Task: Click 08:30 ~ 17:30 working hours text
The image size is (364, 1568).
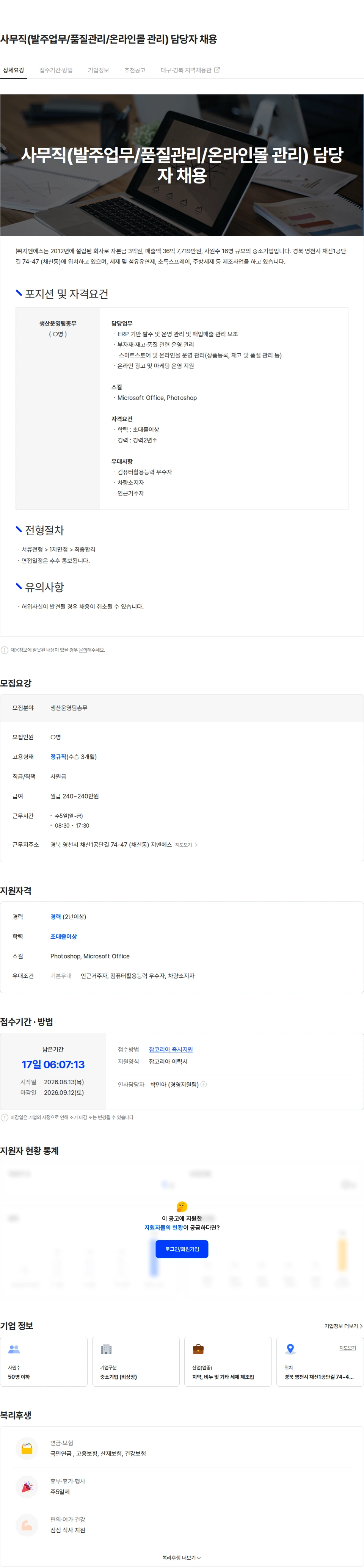Action: coord(72,826)
